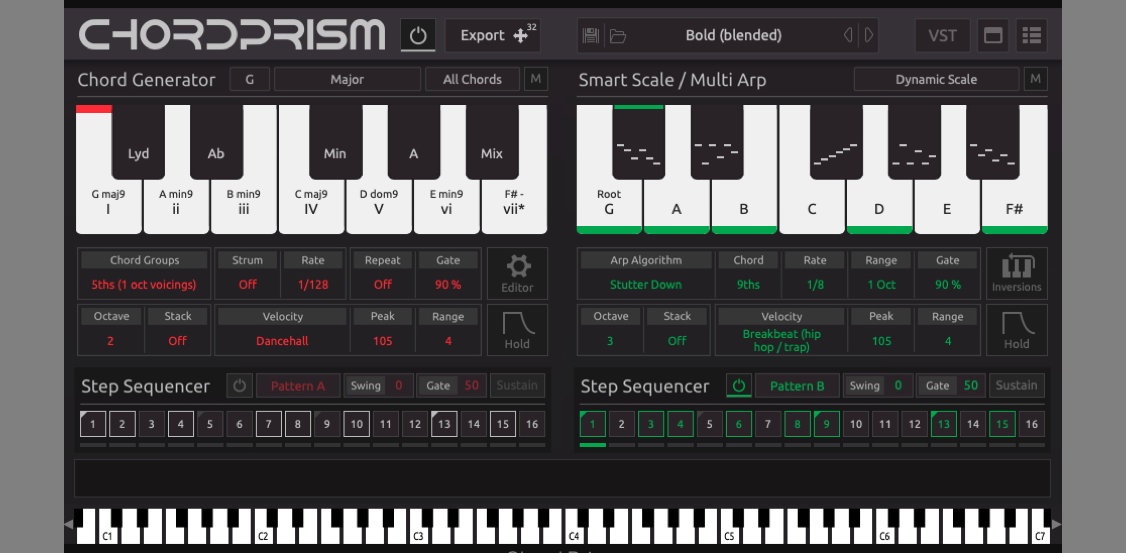Open the Inversions keyboard icon
Viewport: 1126px width, 553px height.
1017,273
